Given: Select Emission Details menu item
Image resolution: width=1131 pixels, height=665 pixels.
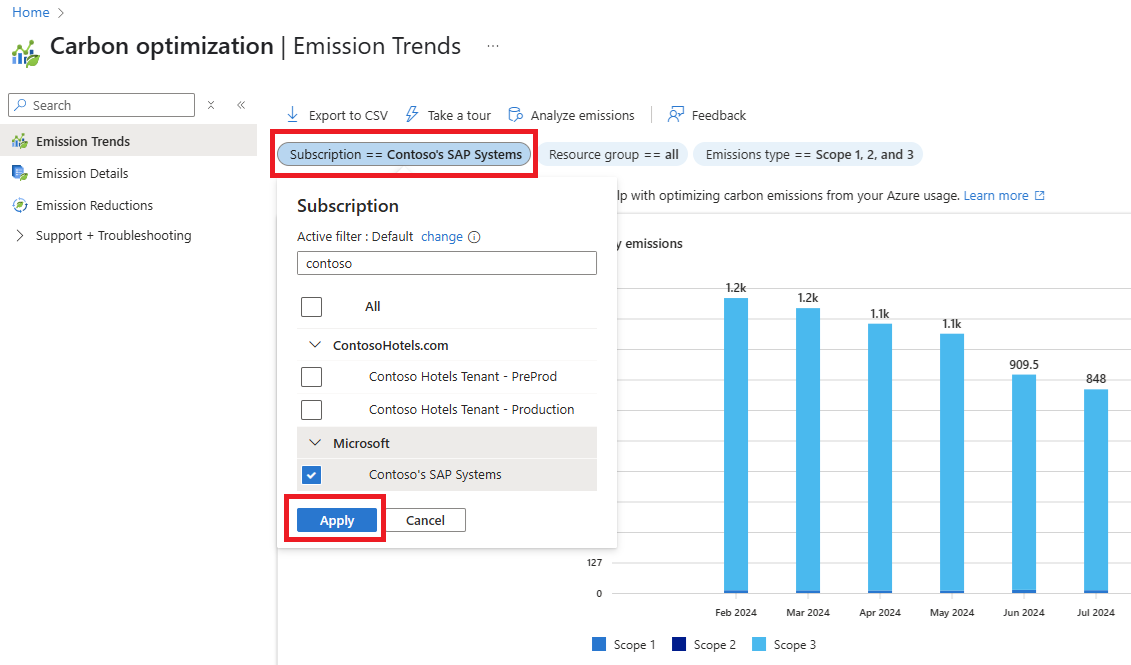Looking at the screenshot, I should pyautogui.click(x=128, y=173).
